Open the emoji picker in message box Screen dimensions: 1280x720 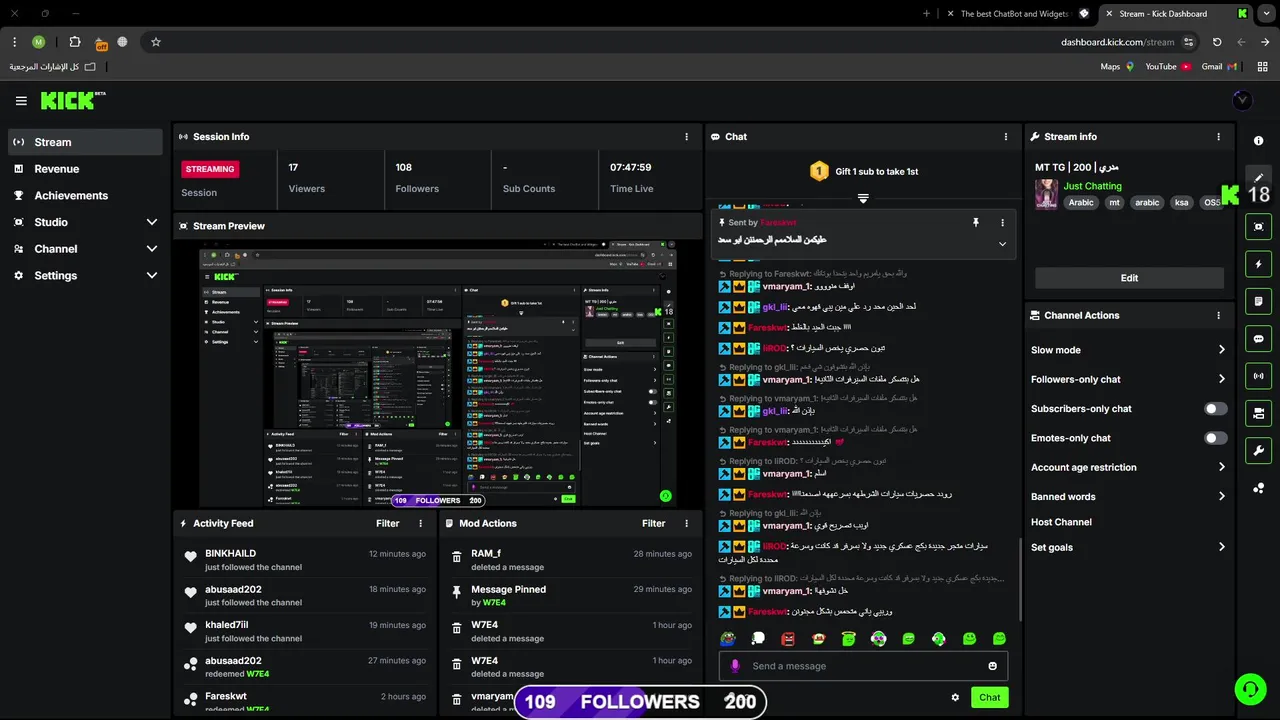click(x=992, y=666)
